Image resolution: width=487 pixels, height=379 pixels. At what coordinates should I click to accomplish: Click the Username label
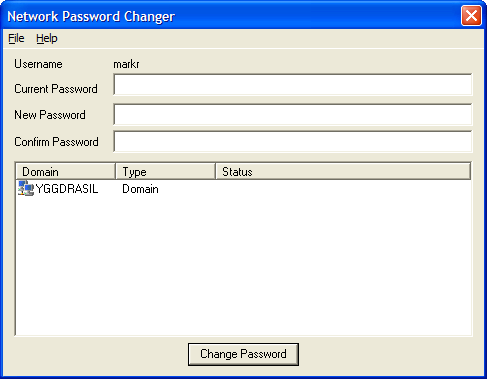pyautogui.click(x=38, y=64)
